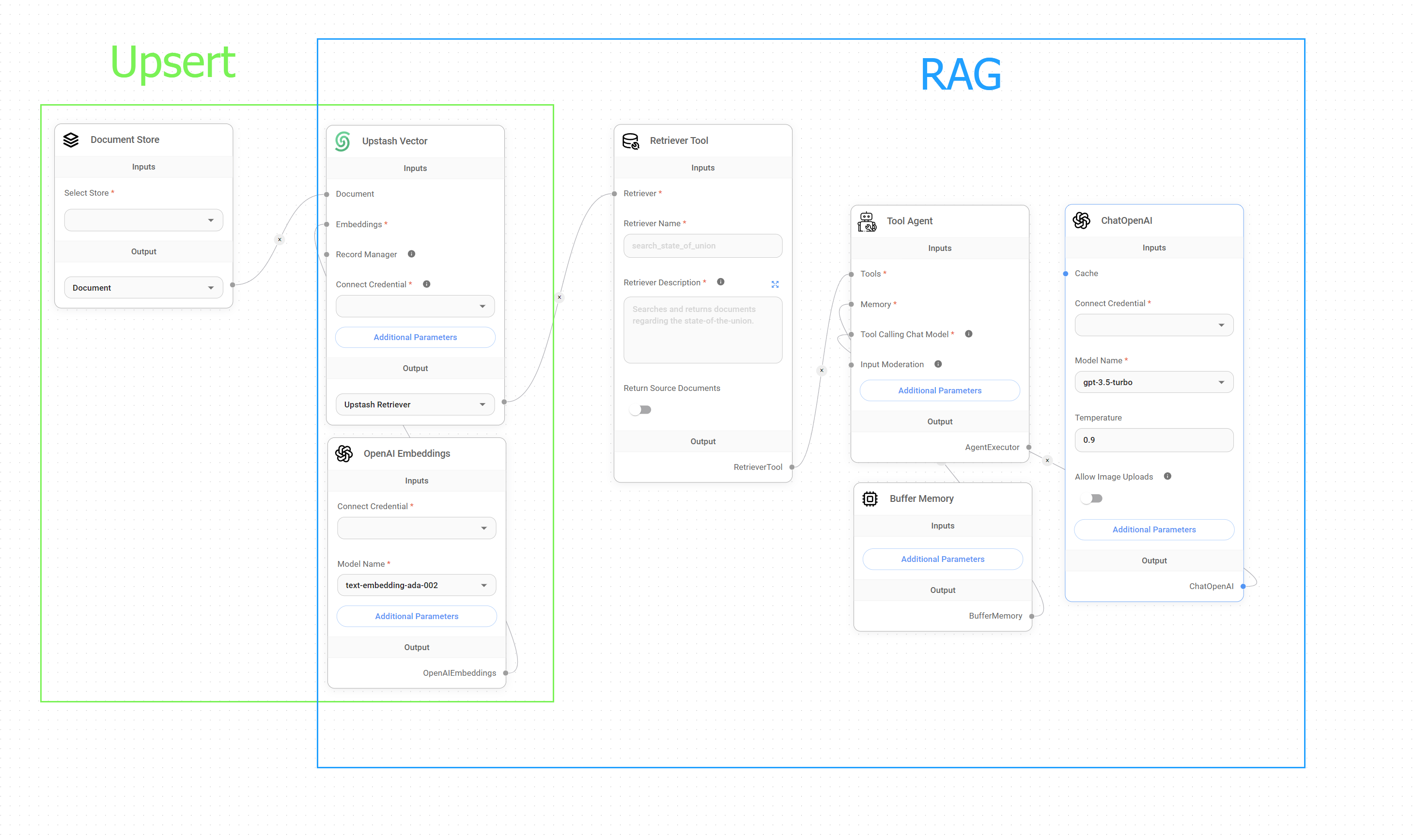This screenshot has width=1415, height=840.
Task: Click the ChatOpenAI logo icon
Action: pos(1082,220)
